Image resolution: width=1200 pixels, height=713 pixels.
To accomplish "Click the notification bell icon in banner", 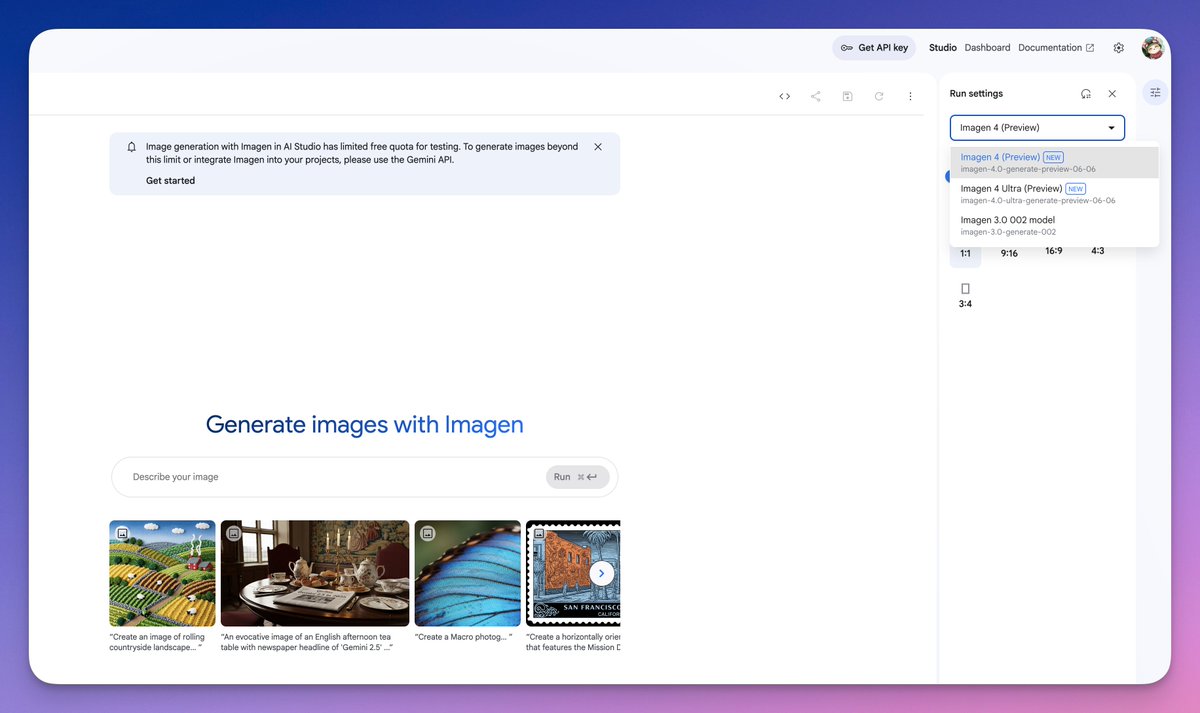I will tap(131, 147).
